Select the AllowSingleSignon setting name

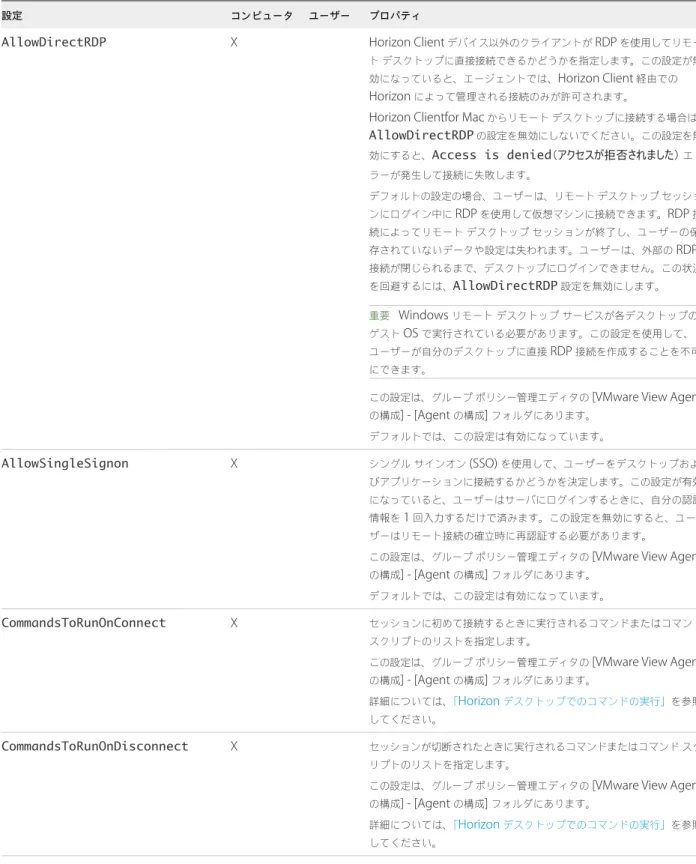(64, 463)
